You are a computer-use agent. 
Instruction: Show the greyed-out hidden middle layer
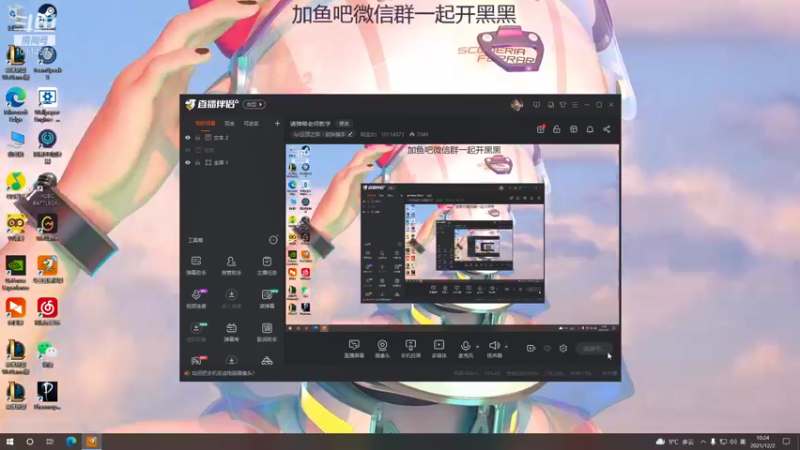tap(188, 150)
